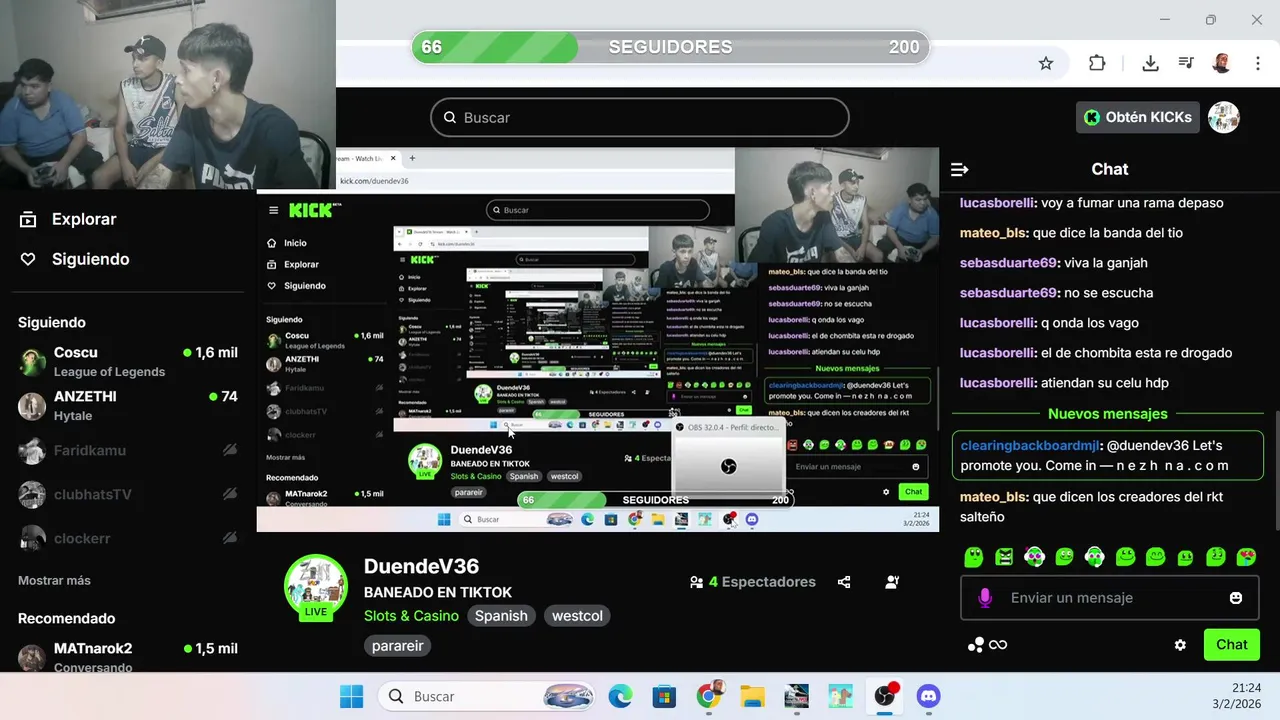Open Microsoft Store from the taskbar
Viewport: 1280px width, 720px height.
664,696
